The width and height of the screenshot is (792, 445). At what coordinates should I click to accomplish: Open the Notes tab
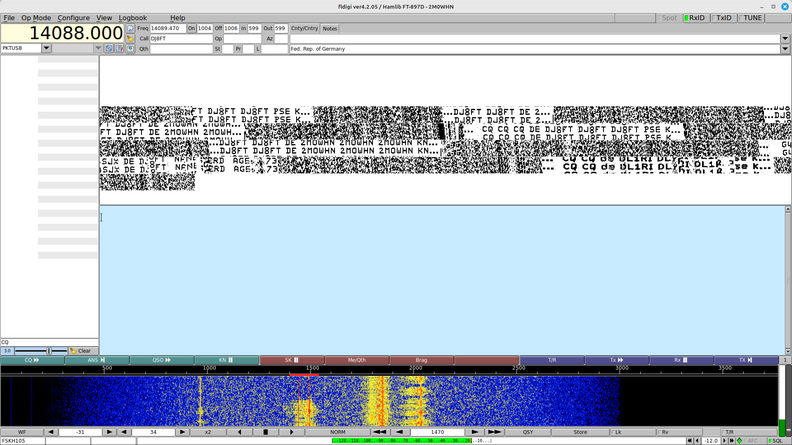tap(330, 28)
